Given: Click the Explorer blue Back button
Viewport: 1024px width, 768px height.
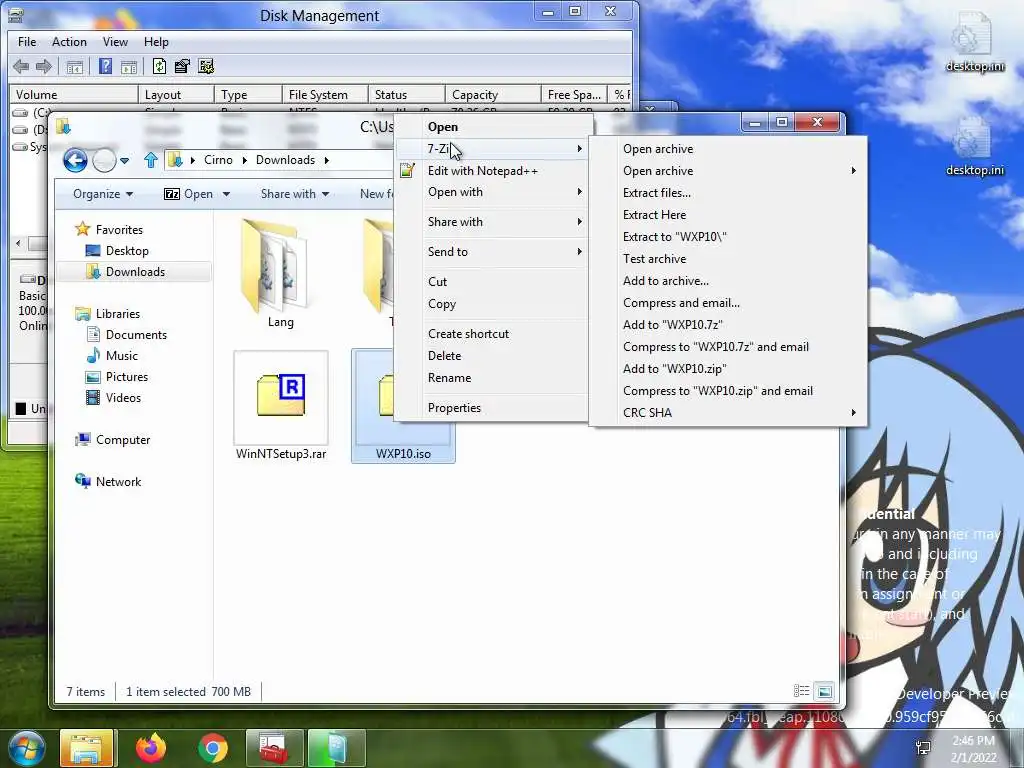Looking at the screenshot, I should 75,160.
